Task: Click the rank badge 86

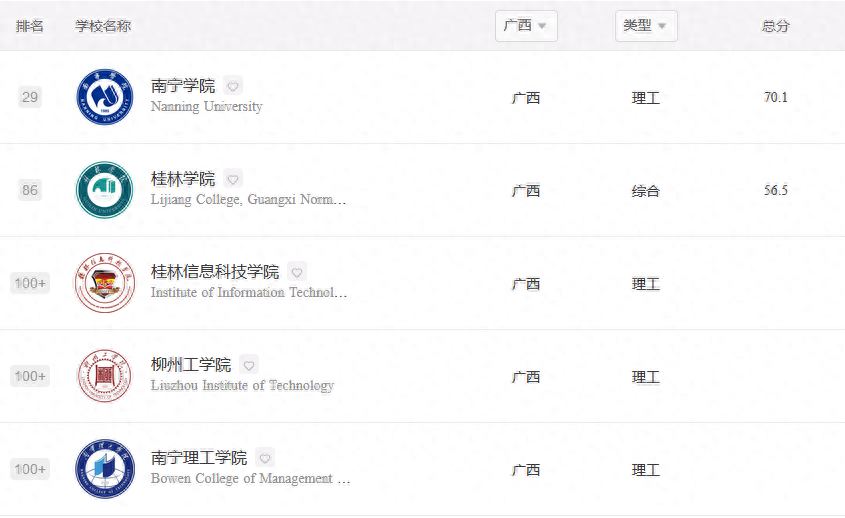Action: point(30,190)
